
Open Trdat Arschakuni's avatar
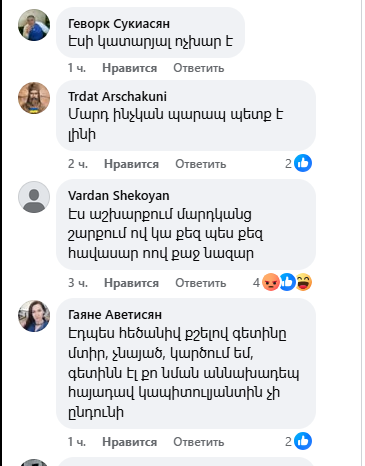(x=34, y=98)
